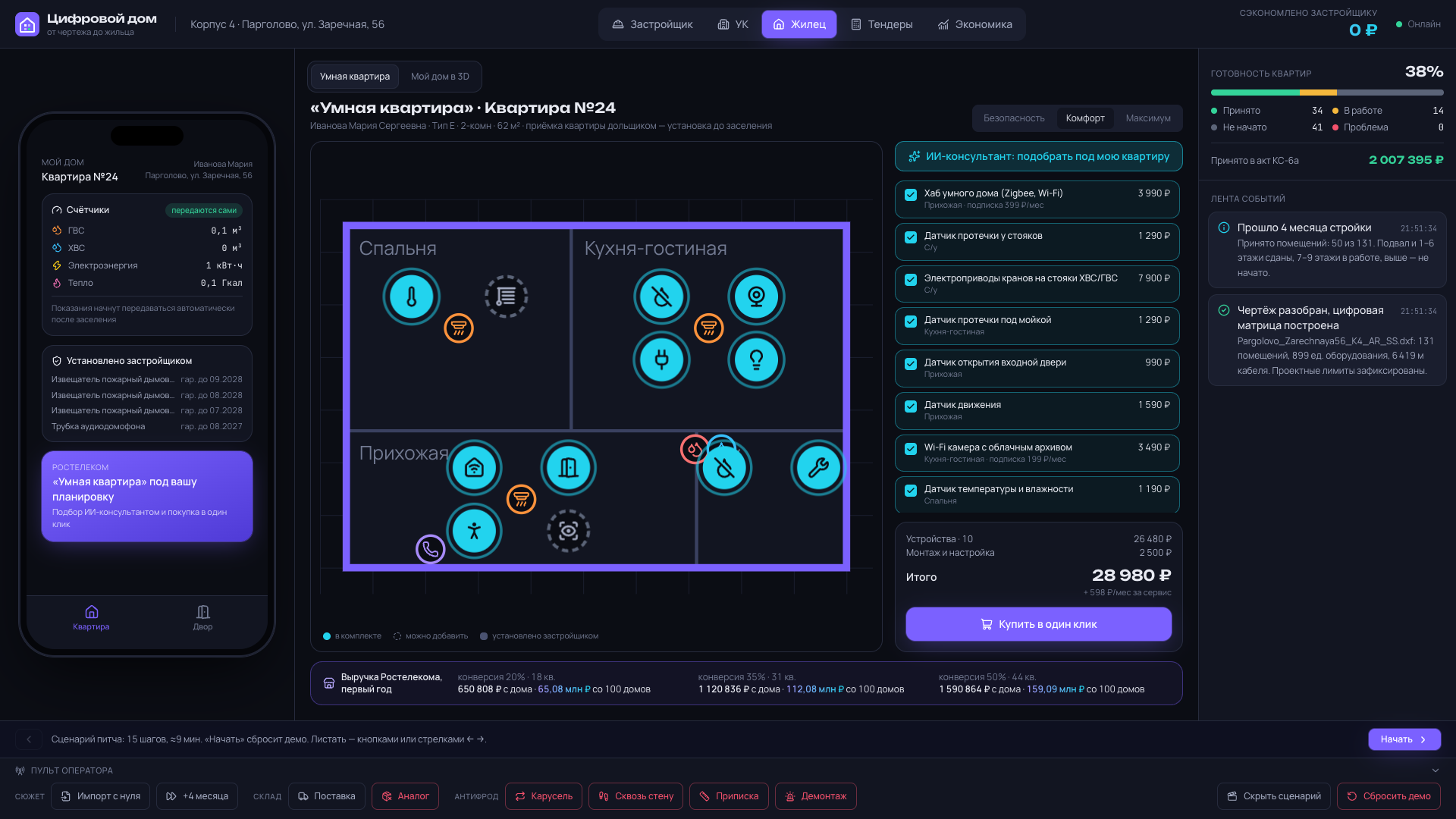Select the light bulb icon in Кухня-гостиная
Image resolution: width=1456 pixels, height=819 pixels.
point(756,359)
